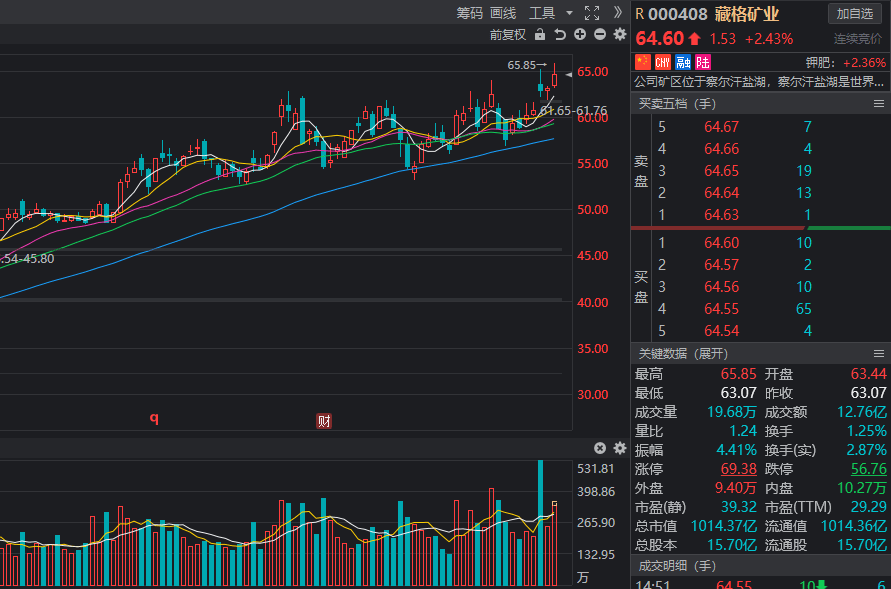Zoom in chart with plus icon
This screenshot has height=589, width=891.
(580, 34)
